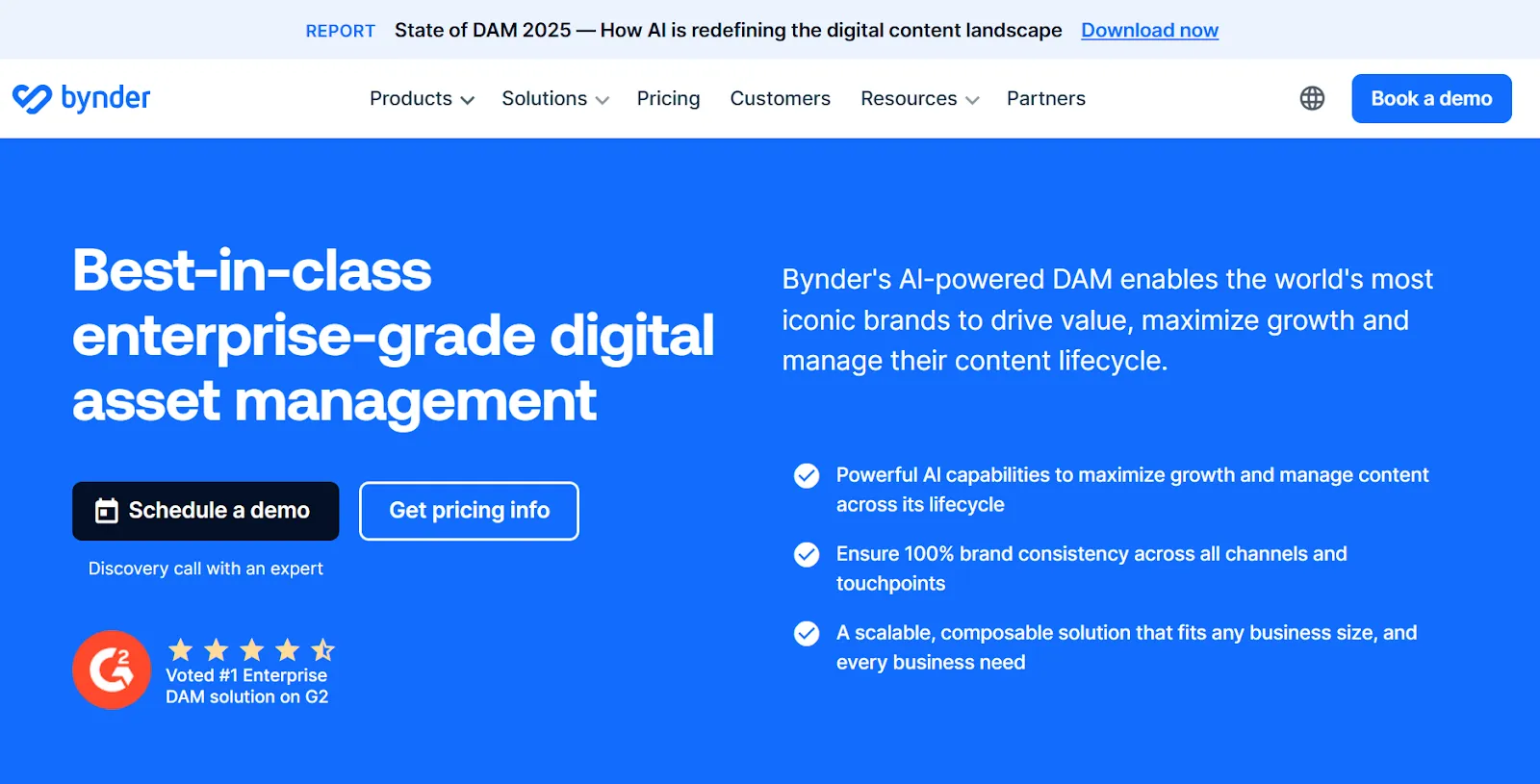Open the language globe icon
This screenshot has width=1540, height=784.
click(1312, 98)
